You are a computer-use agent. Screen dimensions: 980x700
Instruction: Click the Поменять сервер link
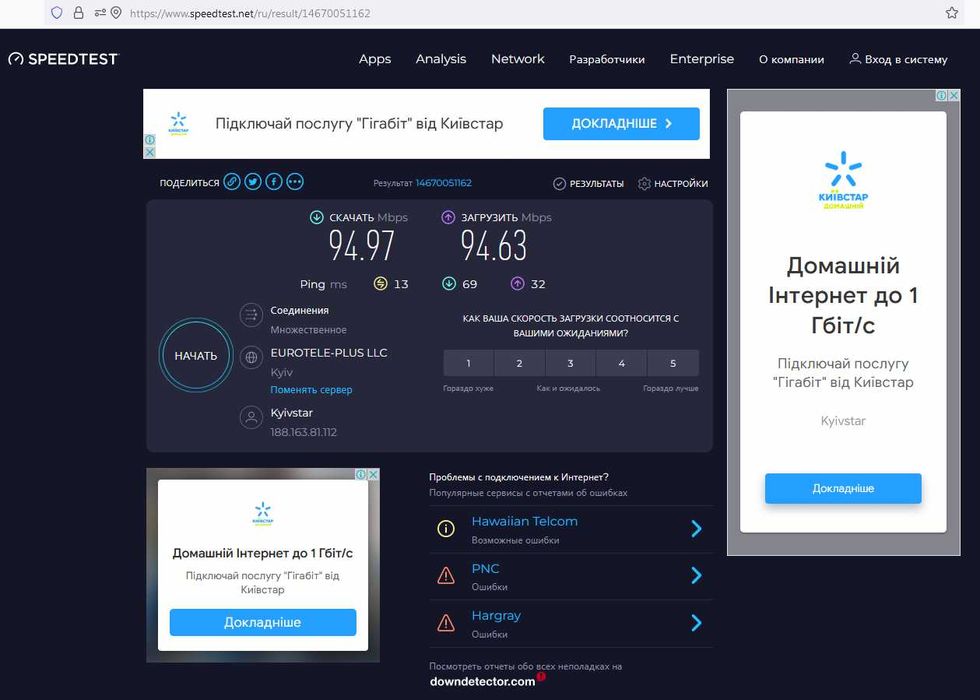coord(311,389)
